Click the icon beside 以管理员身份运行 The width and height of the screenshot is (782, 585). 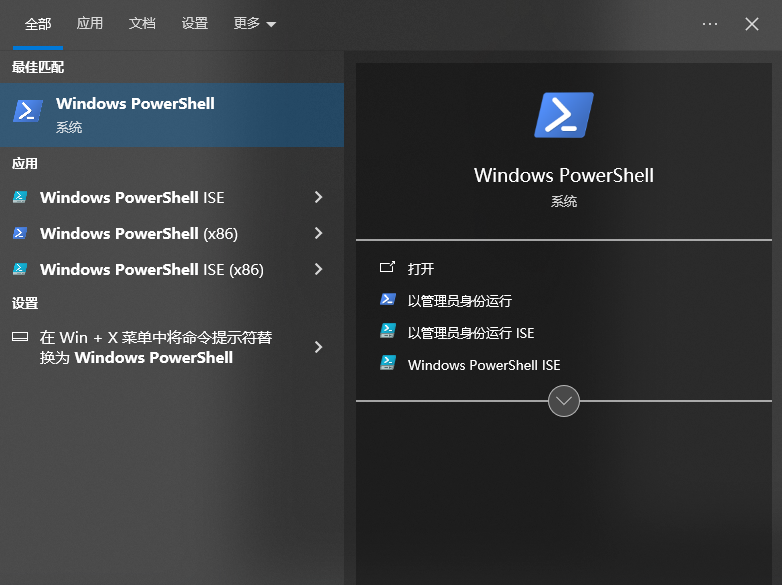pos(388,299)
